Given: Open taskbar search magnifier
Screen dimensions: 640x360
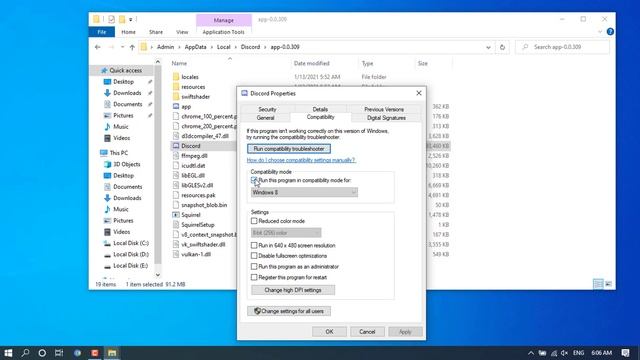Looking at the screenshot, I should (x=25, y=353).
